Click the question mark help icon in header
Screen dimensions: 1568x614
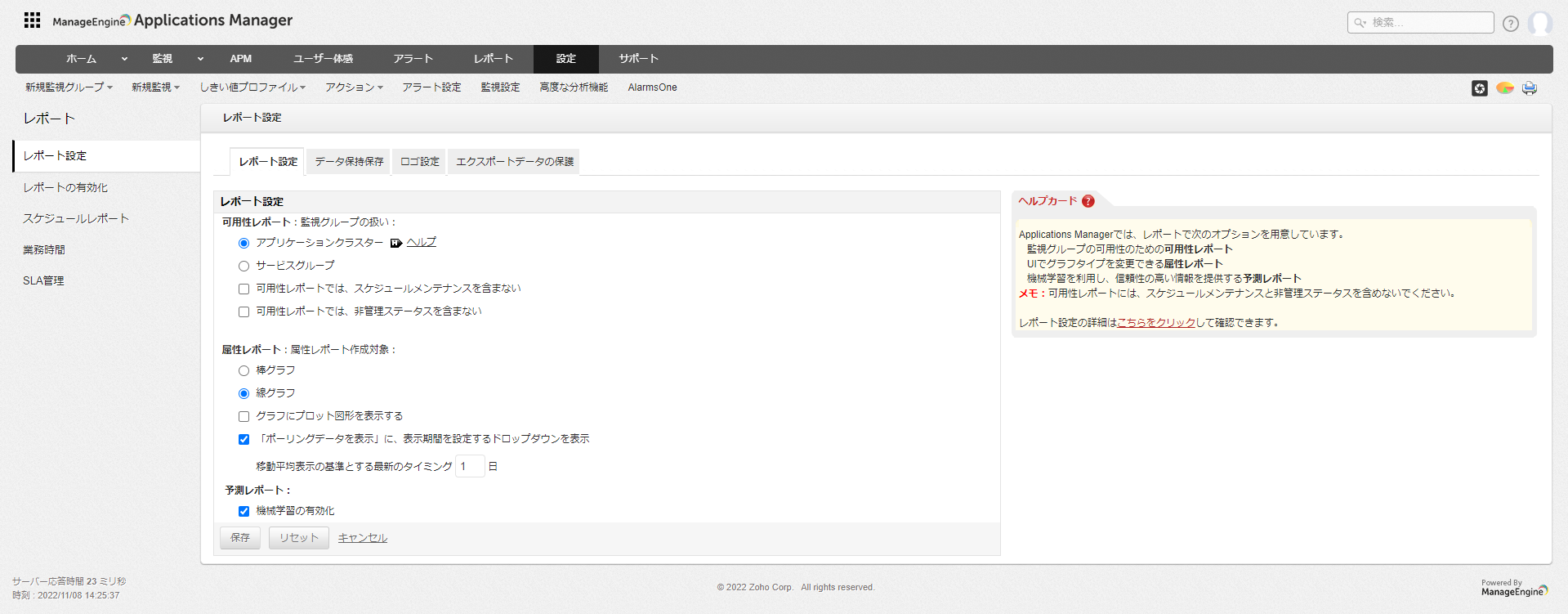point(1510,24)
